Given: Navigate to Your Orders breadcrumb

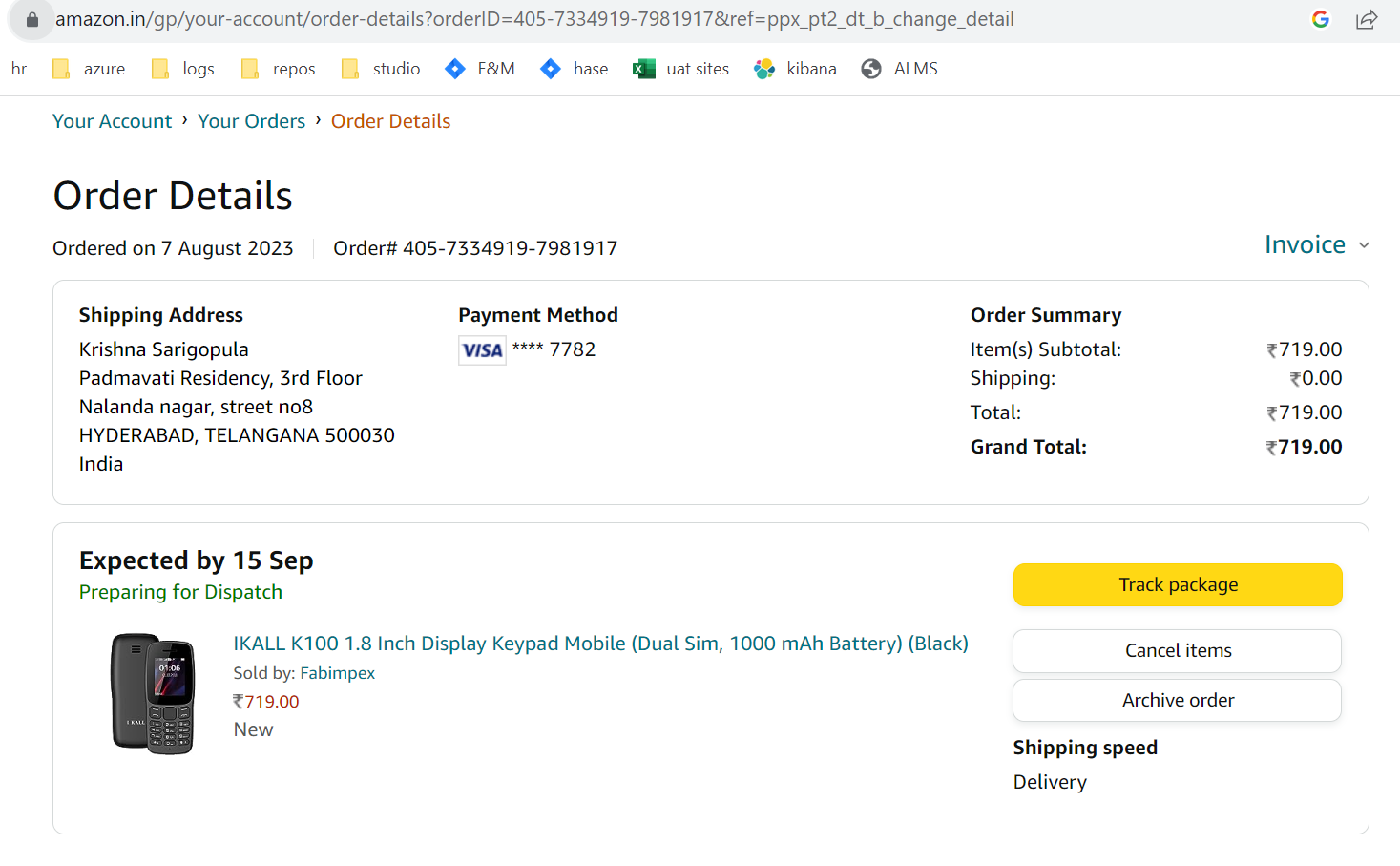Looking at the screenshot, I should 251,121.
